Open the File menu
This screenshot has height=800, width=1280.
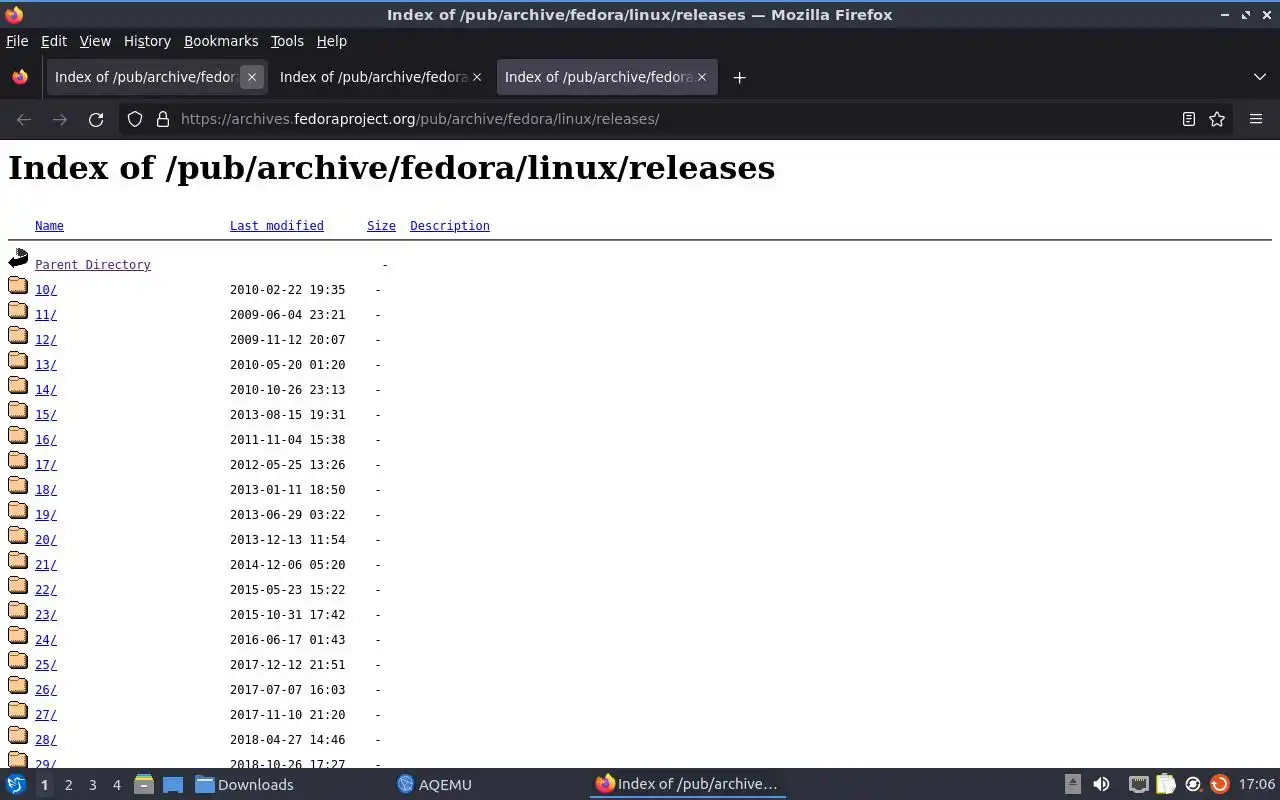17,41
